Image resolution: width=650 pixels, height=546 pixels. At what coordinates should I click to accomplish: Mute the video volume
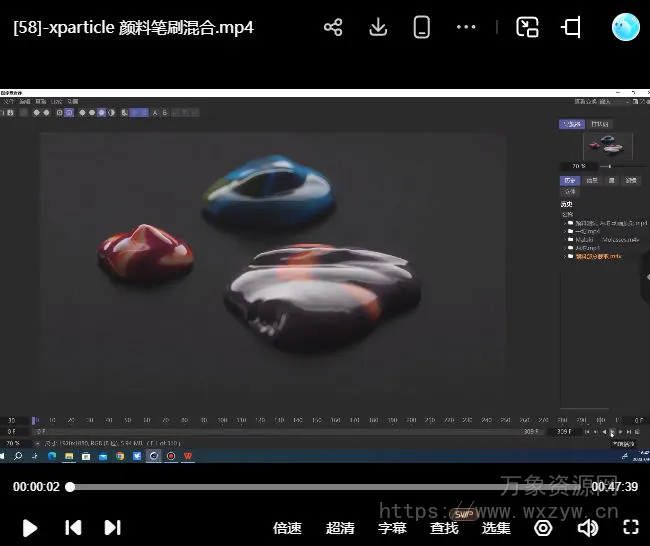(587, 527)
